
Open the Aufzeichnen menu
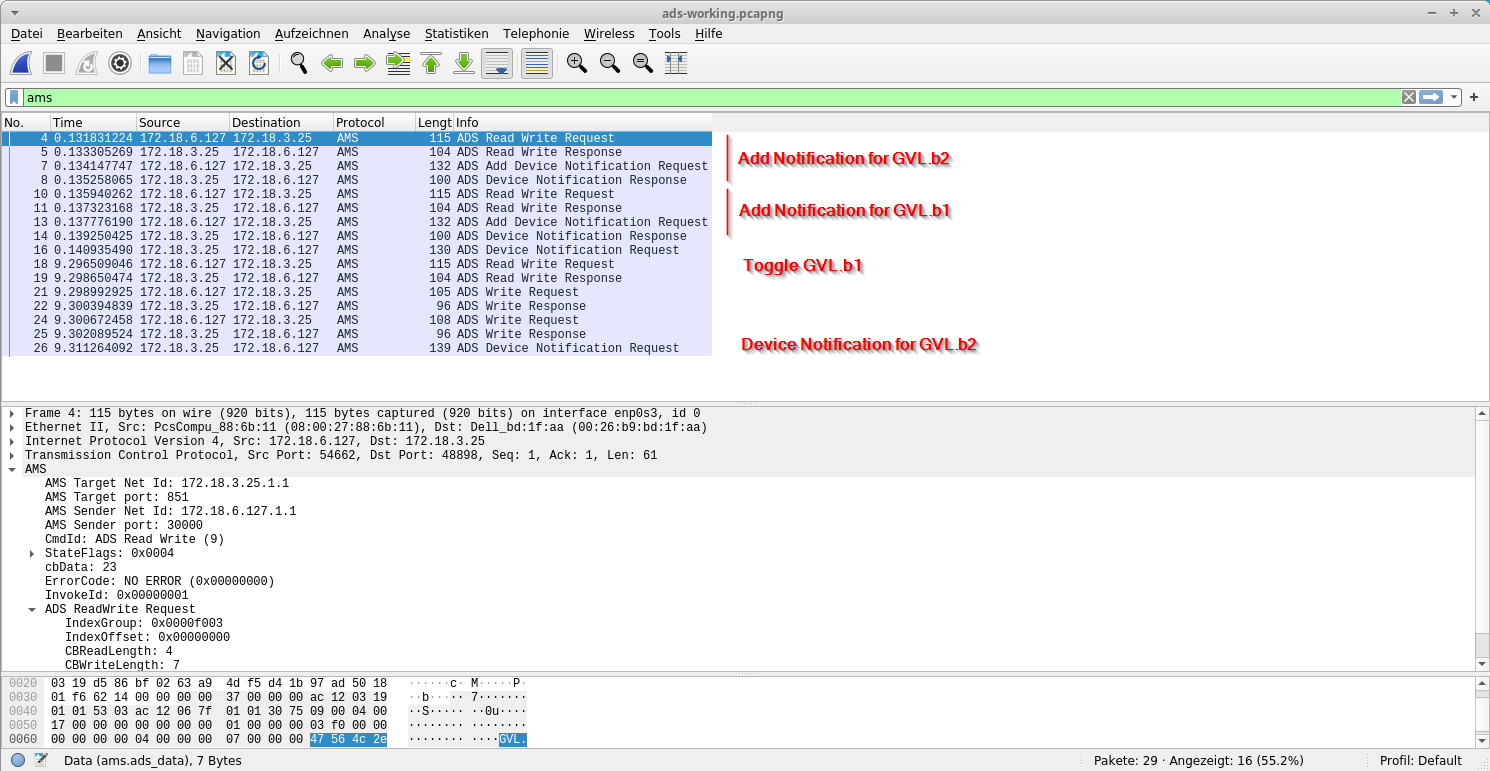[312, 33]
